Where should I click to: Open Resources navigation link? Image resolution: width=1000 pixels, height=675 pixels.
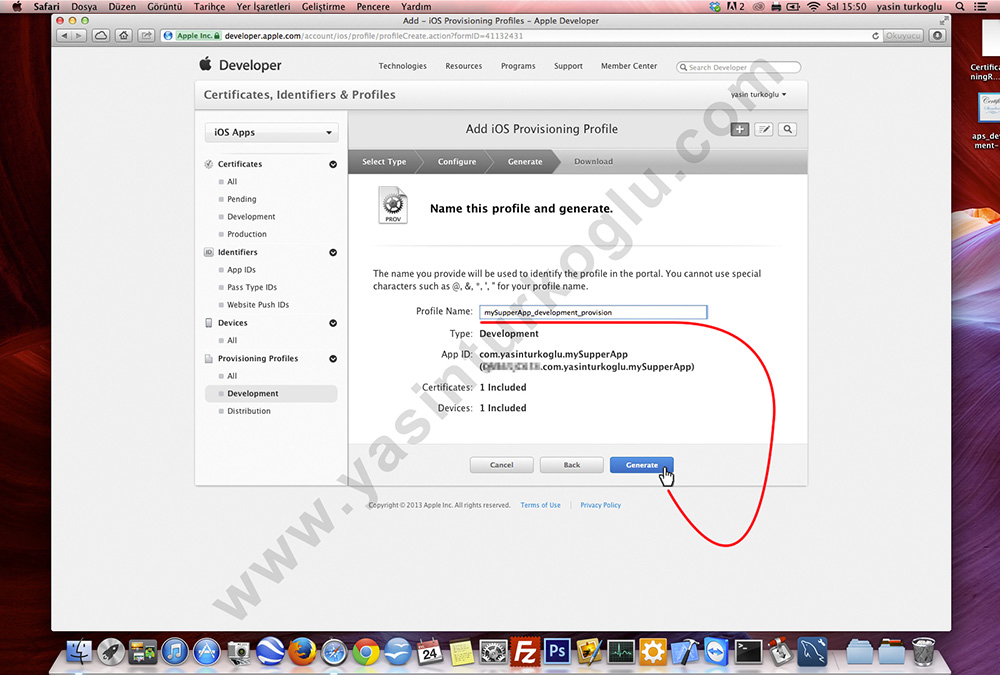464,66
